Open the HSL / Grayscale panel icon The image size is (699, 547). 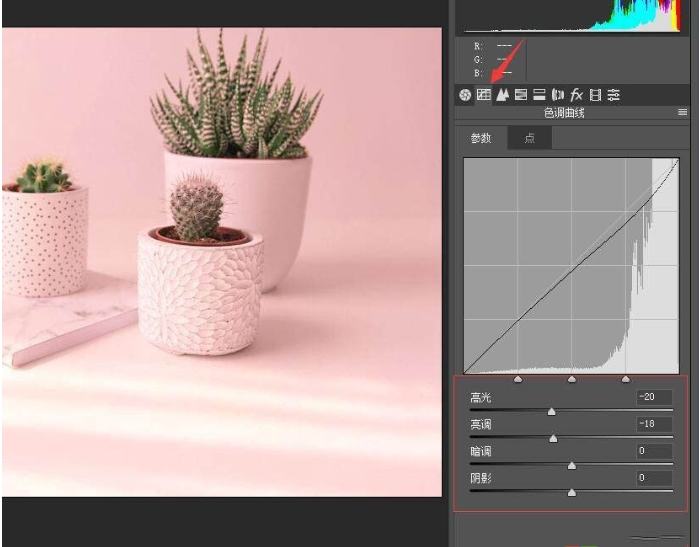(520, 95)
